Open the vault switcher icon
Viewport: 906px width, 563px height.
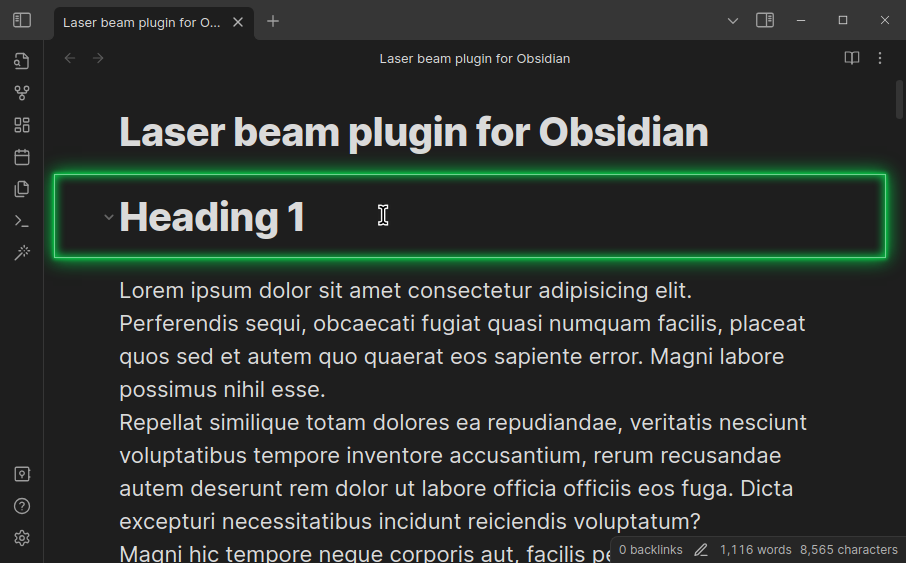tap(22, 475)
